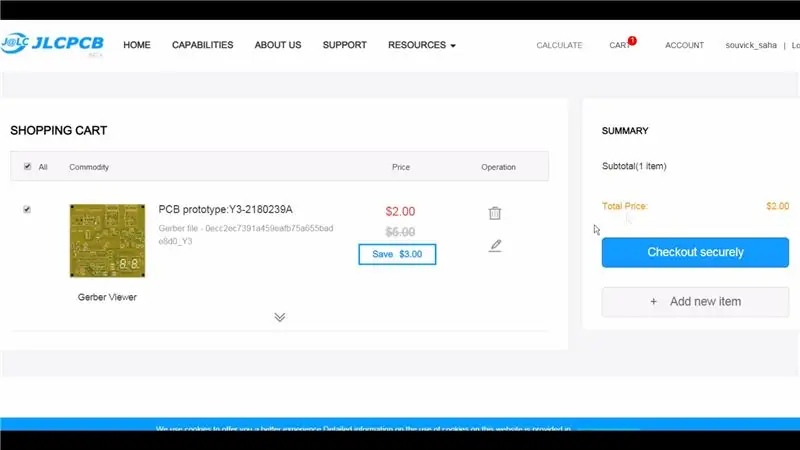This screenshot has height=450, width=800.
Task: Open CAPABILITIES page
Action: coord(203,45)
